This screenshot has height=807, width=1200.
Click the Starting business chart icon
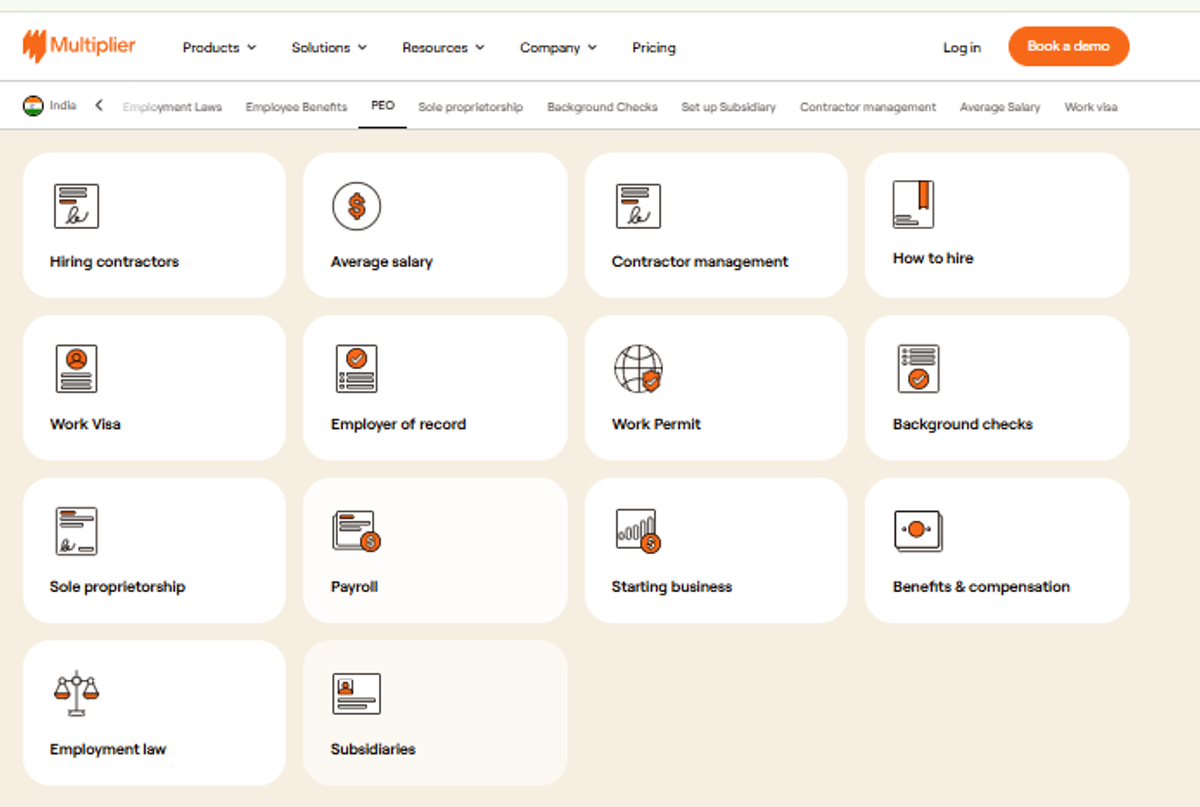[638, 531]
